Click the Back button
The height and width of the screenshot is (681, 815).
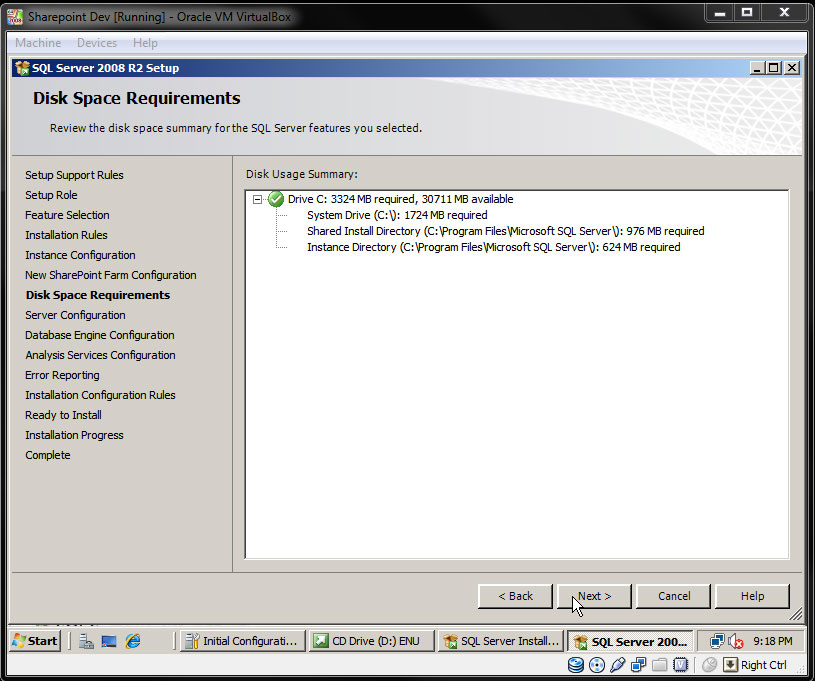pos(515,596)
